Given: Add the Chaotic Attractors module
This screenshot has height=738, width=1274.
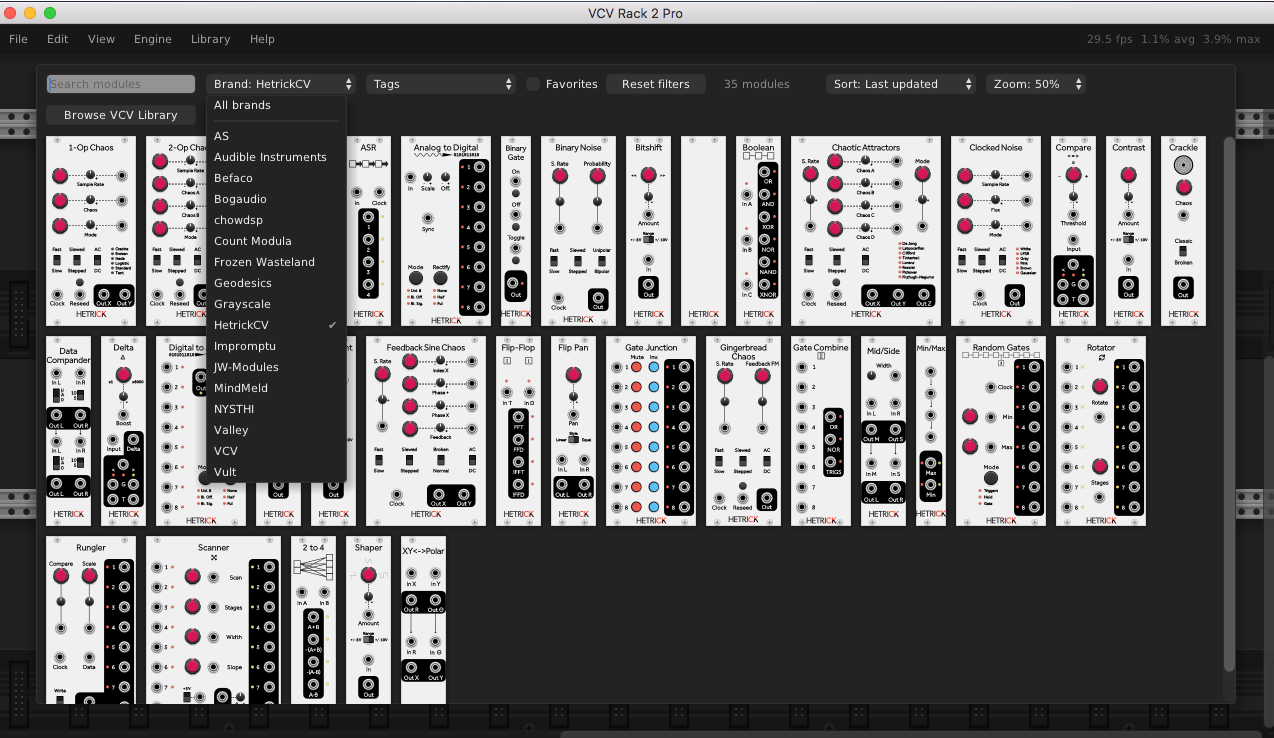Looking at the screenshot, I should point(866,231).
